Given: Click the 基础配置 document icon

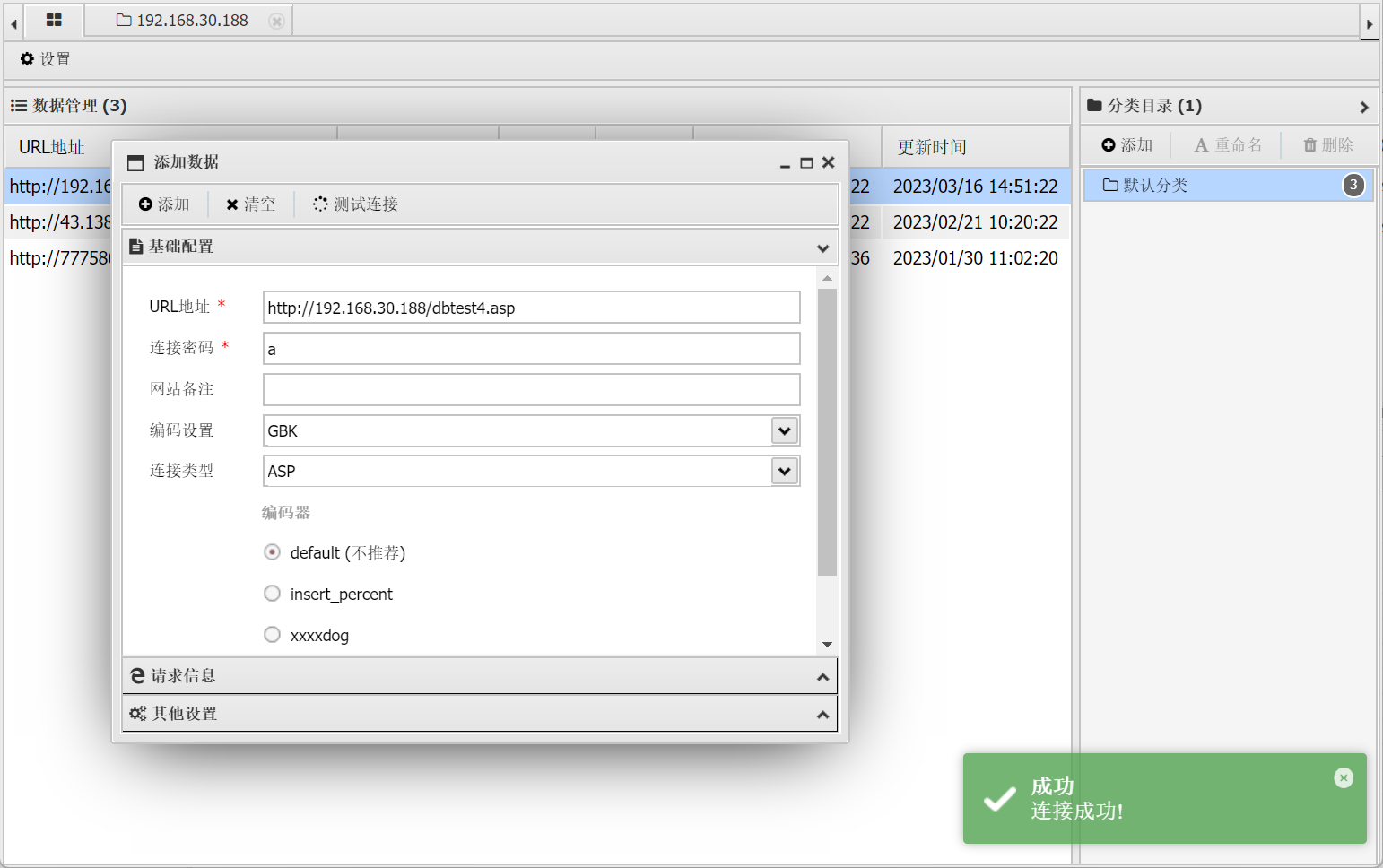Looking at the screenshot, I should pos(136,247).
